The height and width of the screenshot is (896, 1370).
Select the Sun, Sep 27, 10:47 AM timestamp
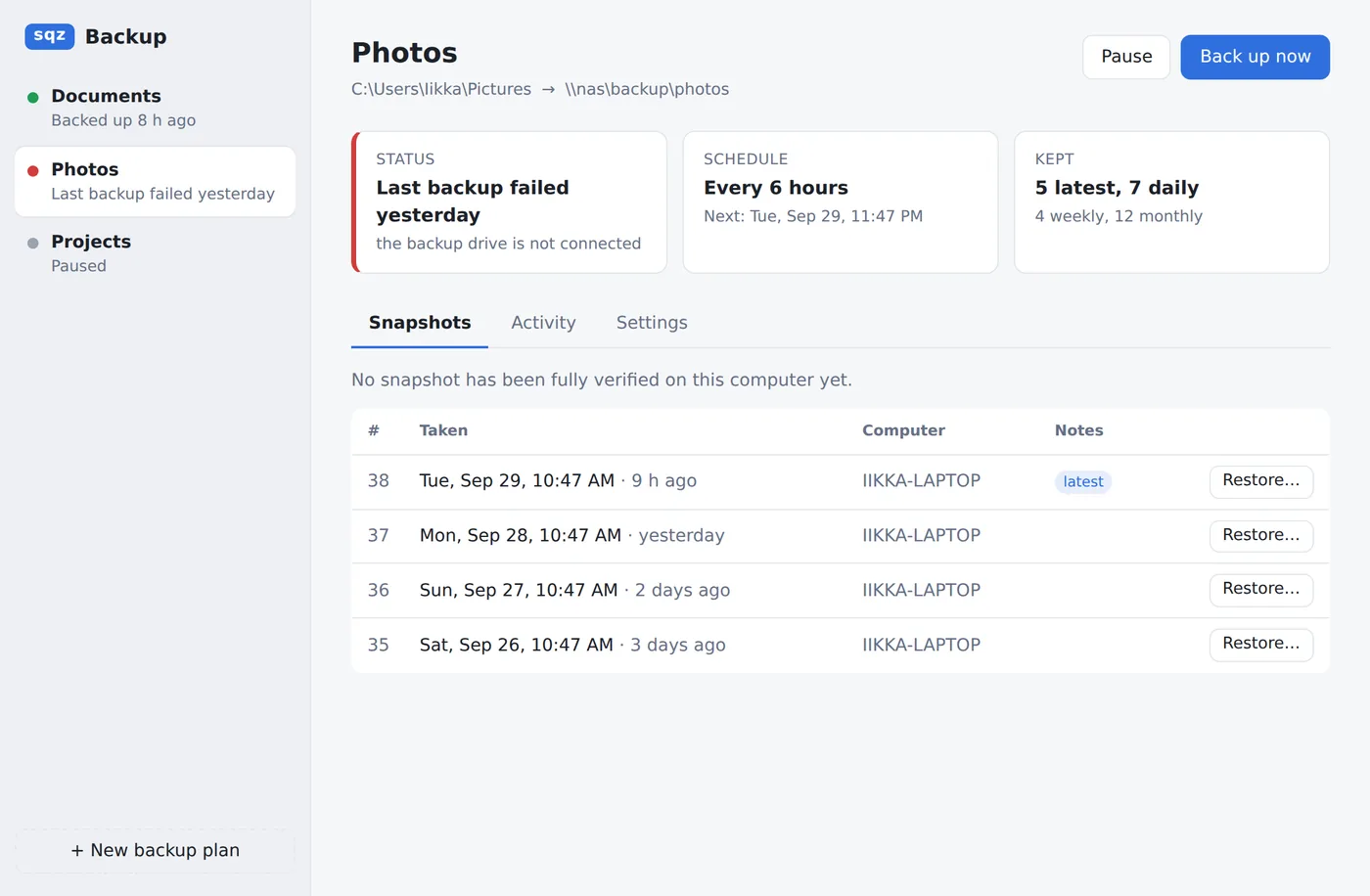coord(519,590)
